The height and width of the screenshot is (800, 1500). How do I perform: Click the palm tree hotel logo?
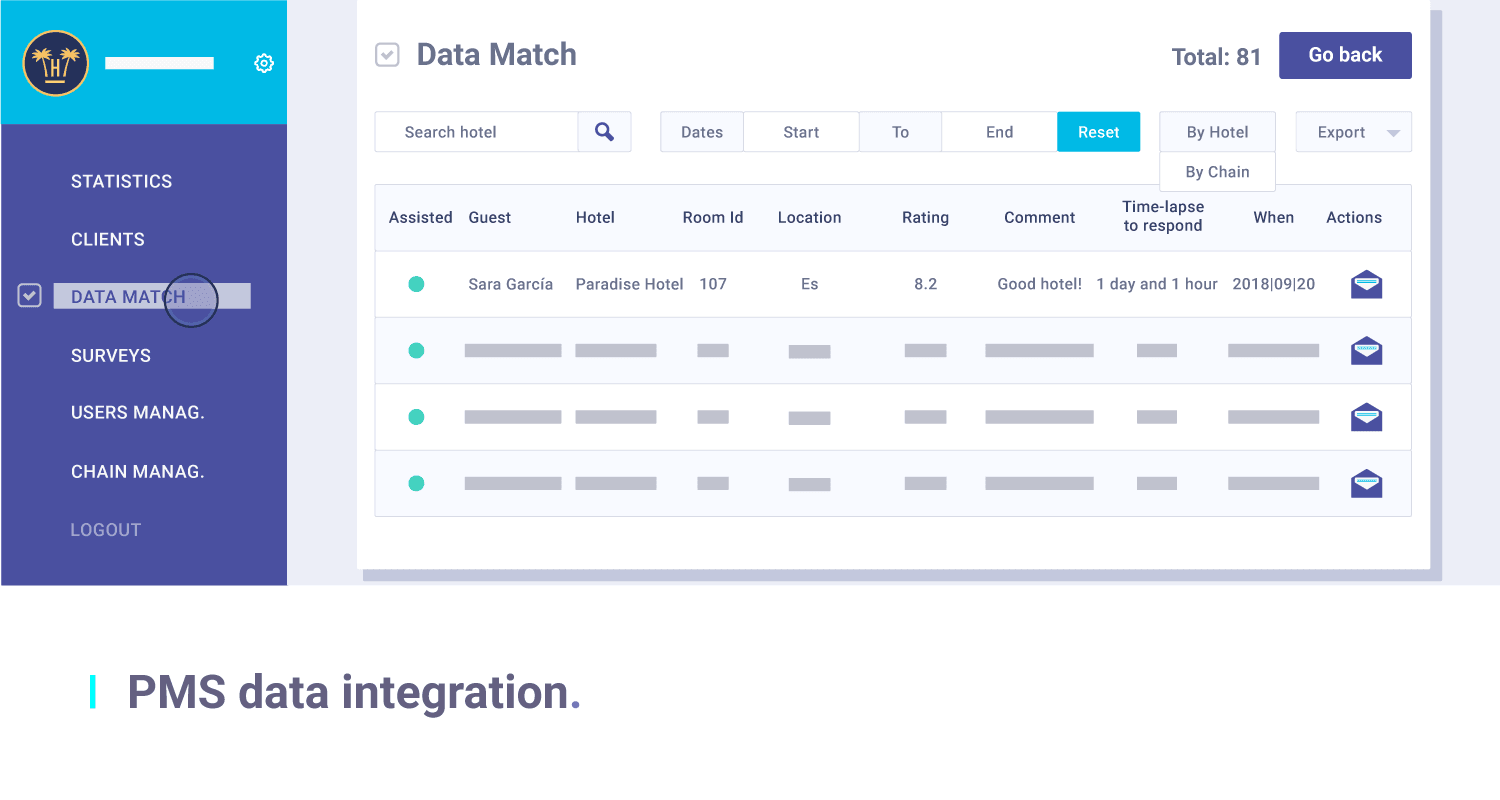tap(56, 63)
